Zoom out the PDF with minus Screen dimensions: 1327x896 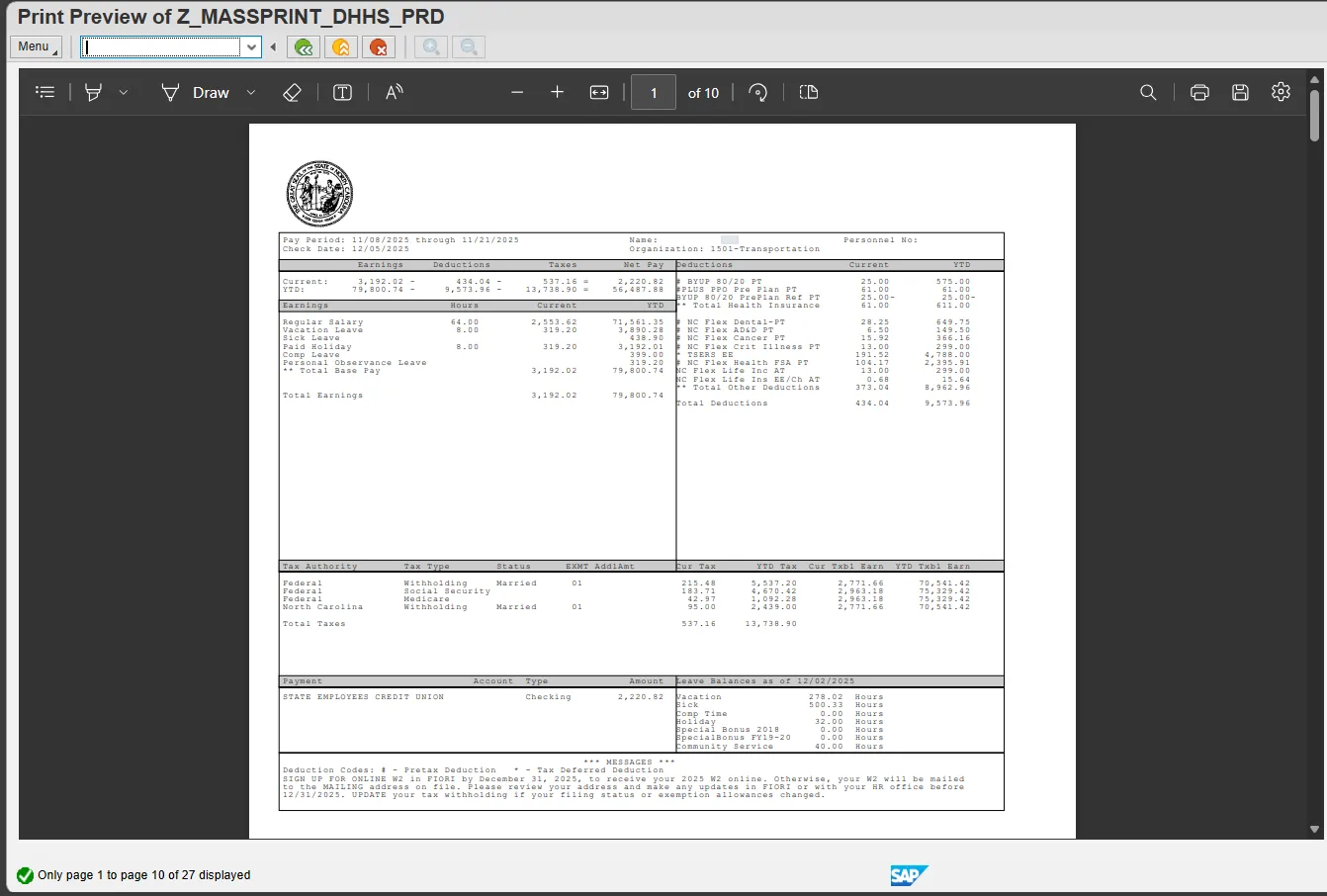point(517,92)
